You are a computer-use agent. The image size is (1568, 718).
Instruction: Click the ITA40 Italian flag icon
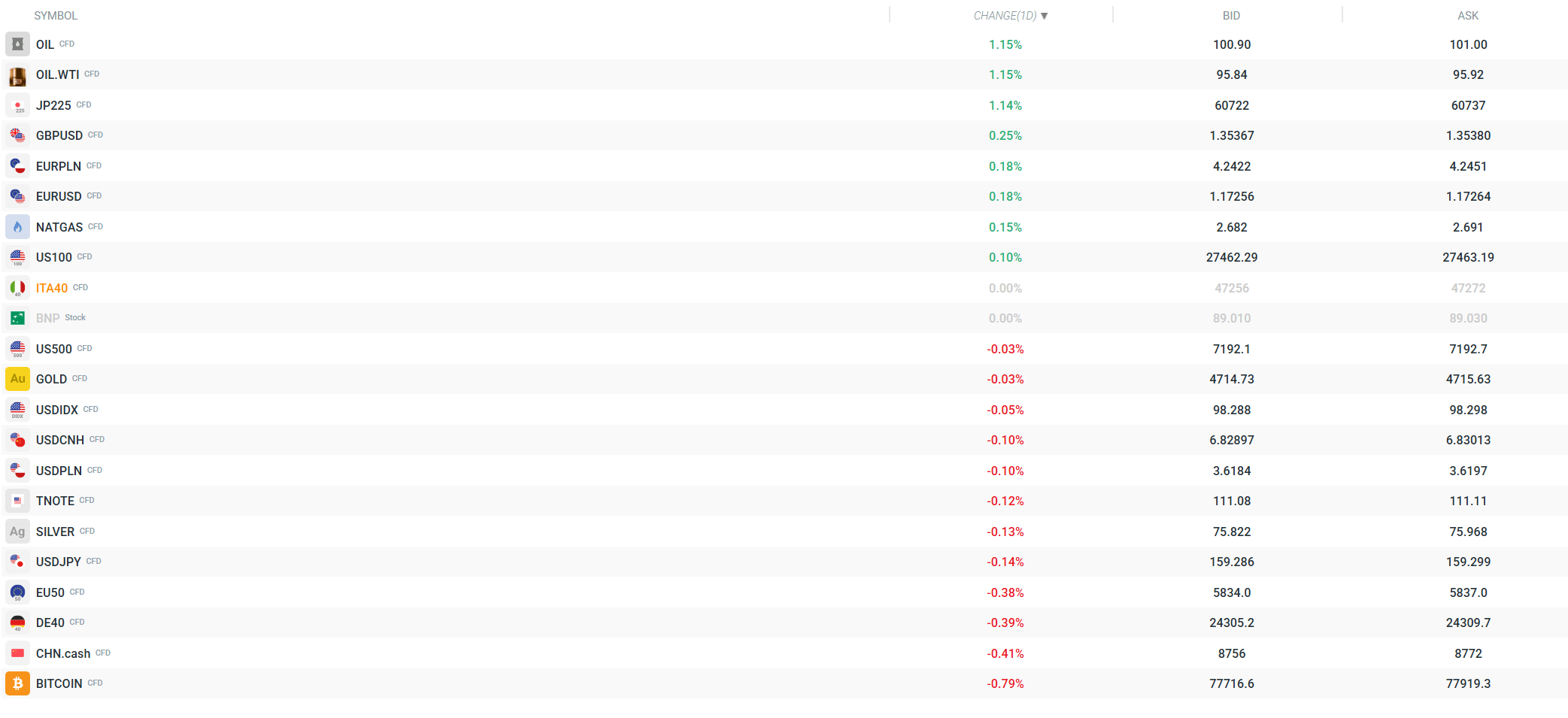[17, 288]
